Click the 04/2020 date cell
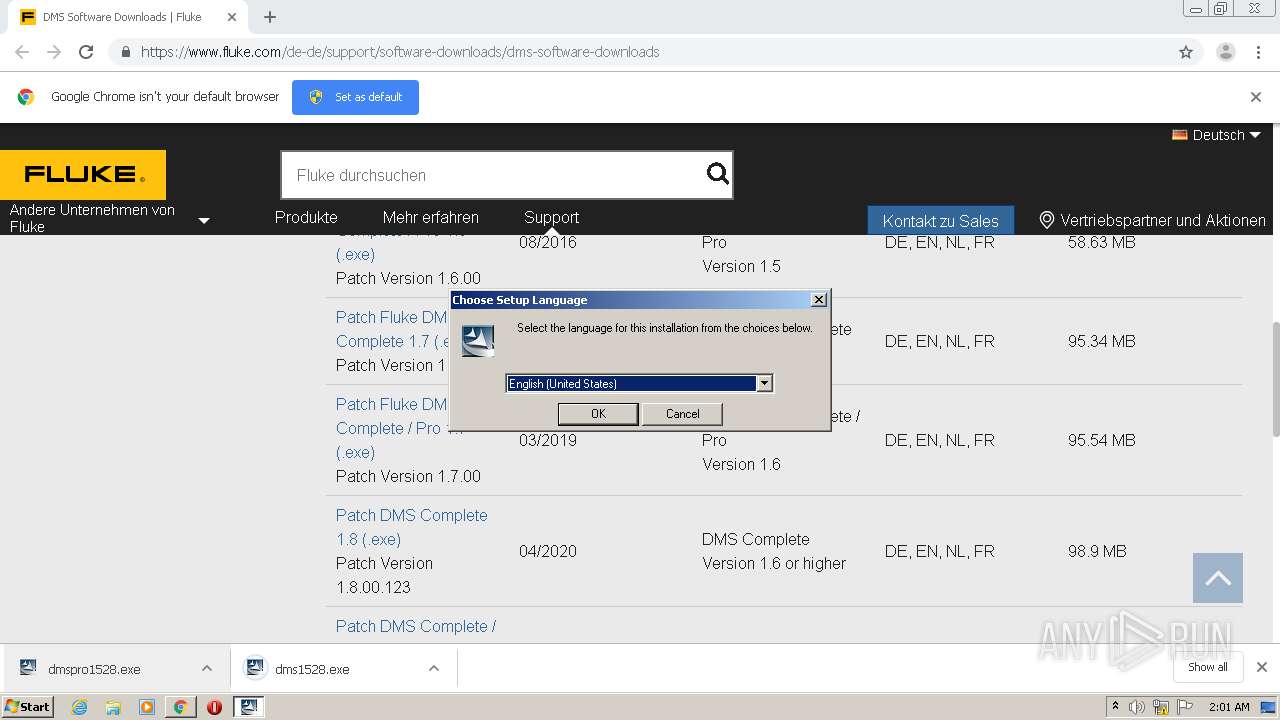The image size is (1280, 720). pos(548,551)
